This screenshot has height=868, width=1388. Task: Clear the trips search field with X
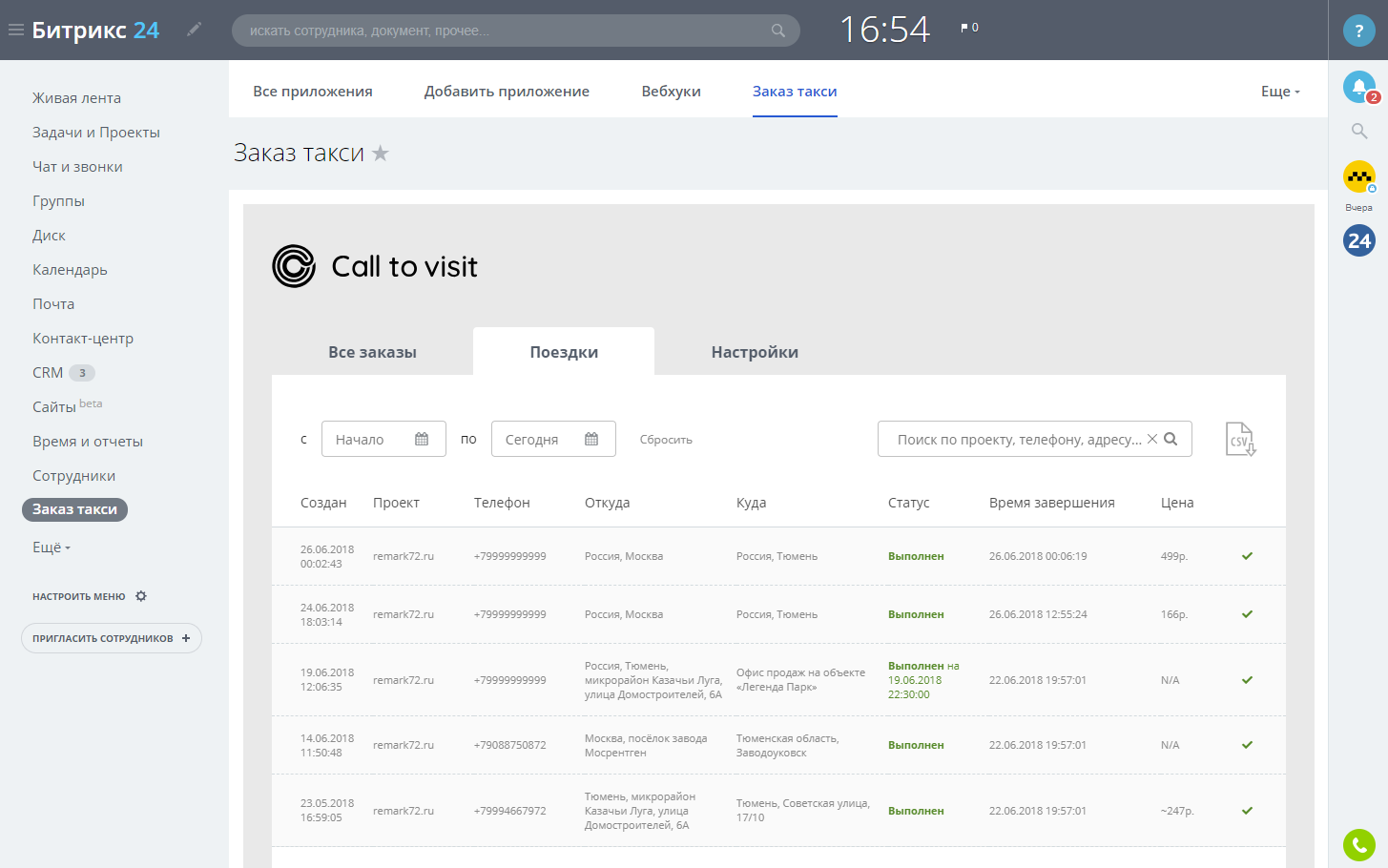point(1152,439)
